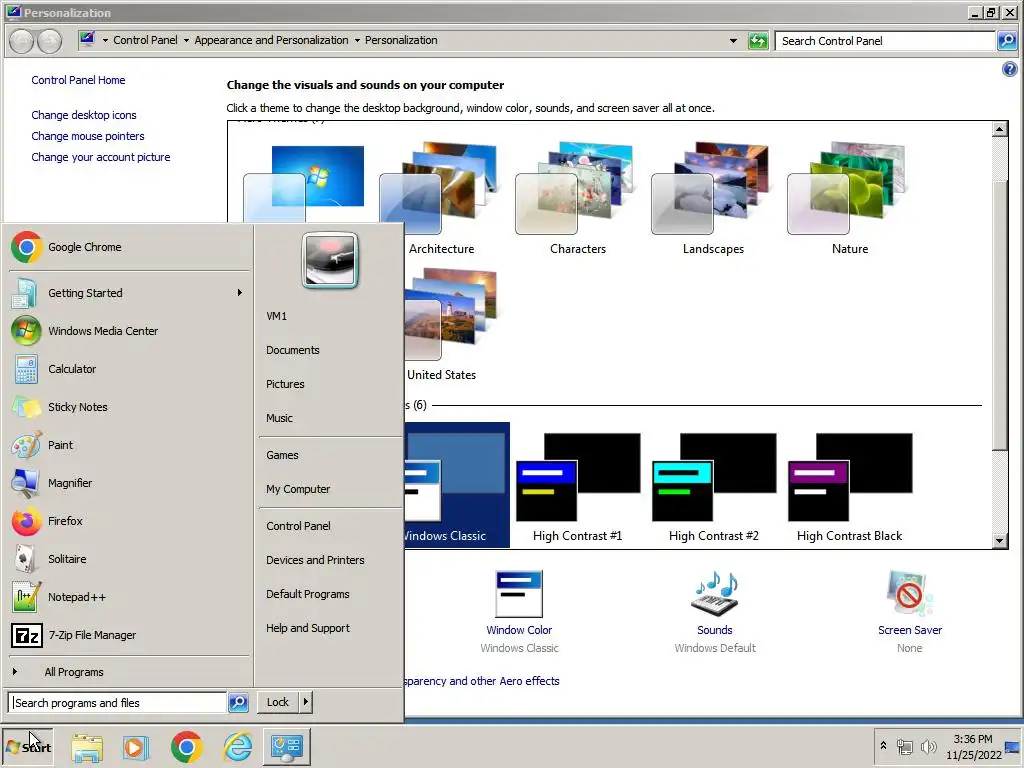Viewport: 1024px width, 768px height.
Task: Open My Computer from Start menu
Action: point(330,489)
